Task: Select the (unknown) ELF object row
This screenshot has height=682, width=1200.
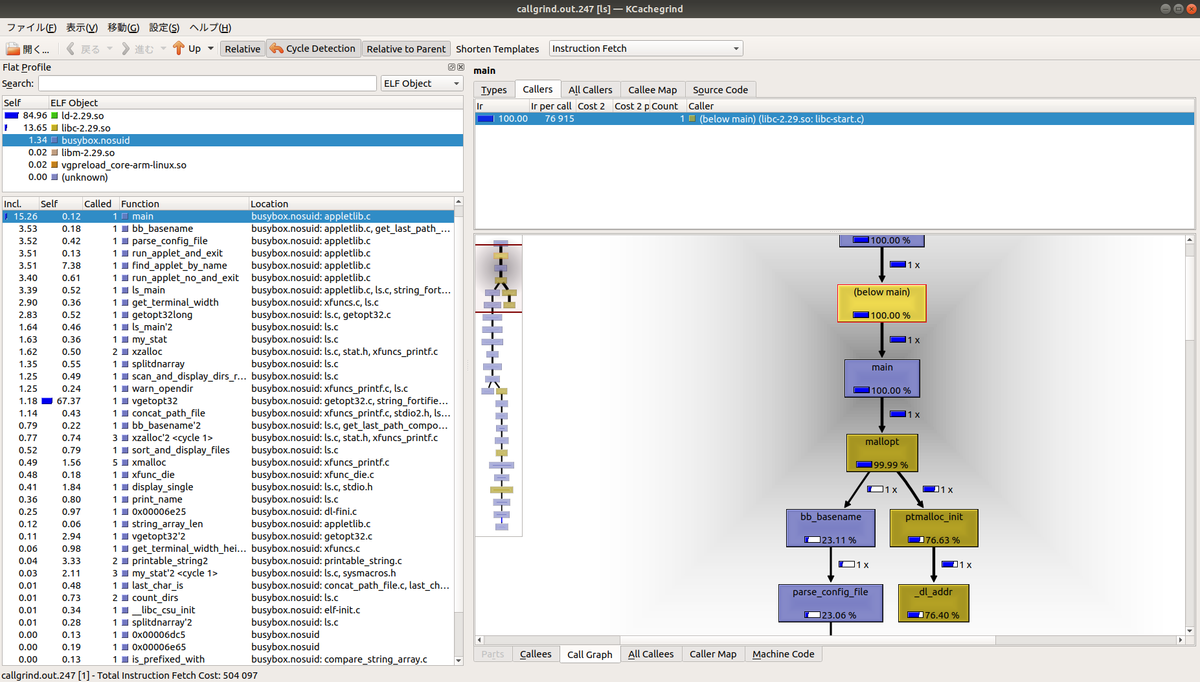Action: [232, 176]
